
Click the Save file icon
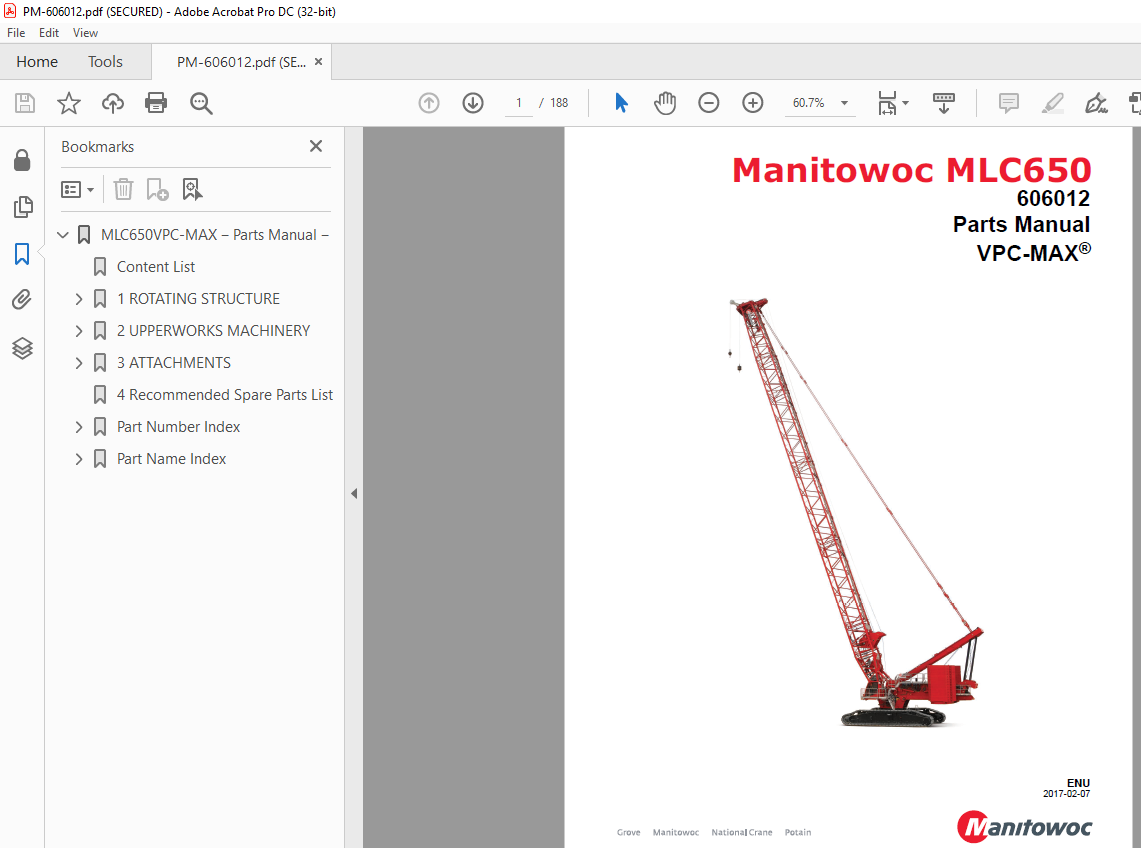(x=25, y=103)
